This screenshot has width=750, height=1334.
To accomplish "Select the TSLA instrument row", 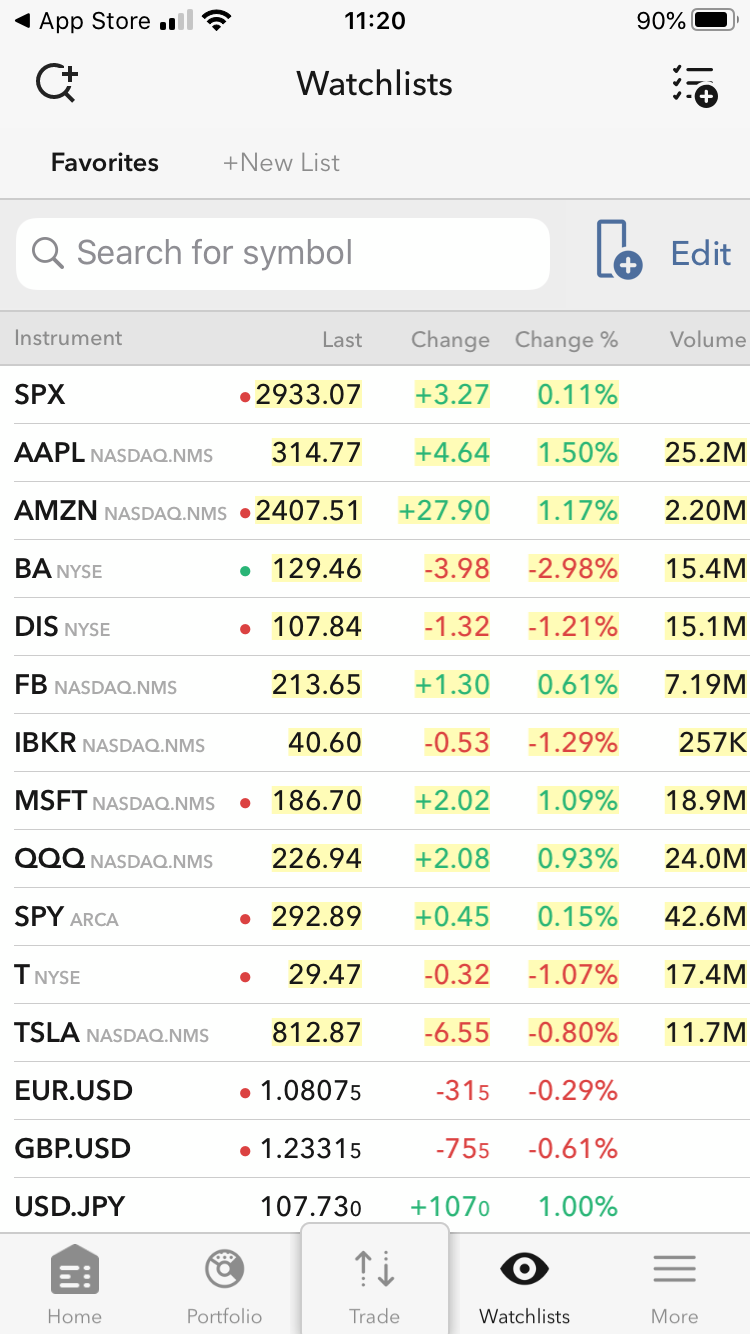I will [111, 1033].
